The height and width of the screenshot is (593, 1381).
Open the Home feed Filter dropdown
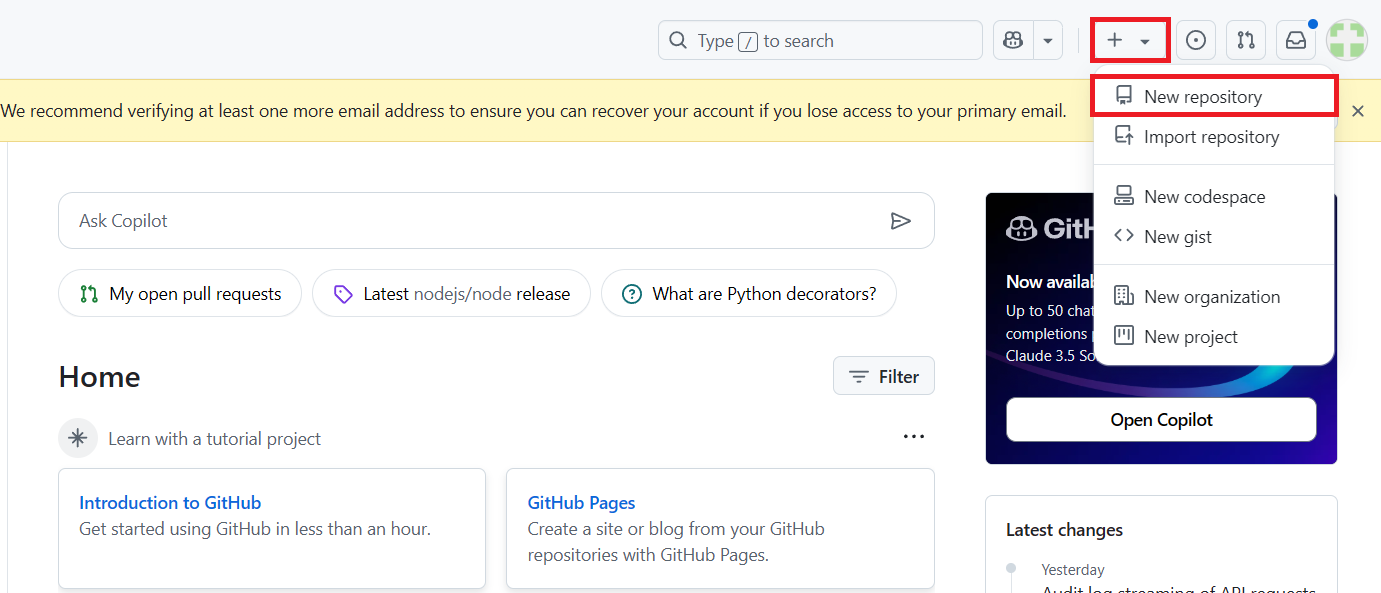[x=884, y=376]
